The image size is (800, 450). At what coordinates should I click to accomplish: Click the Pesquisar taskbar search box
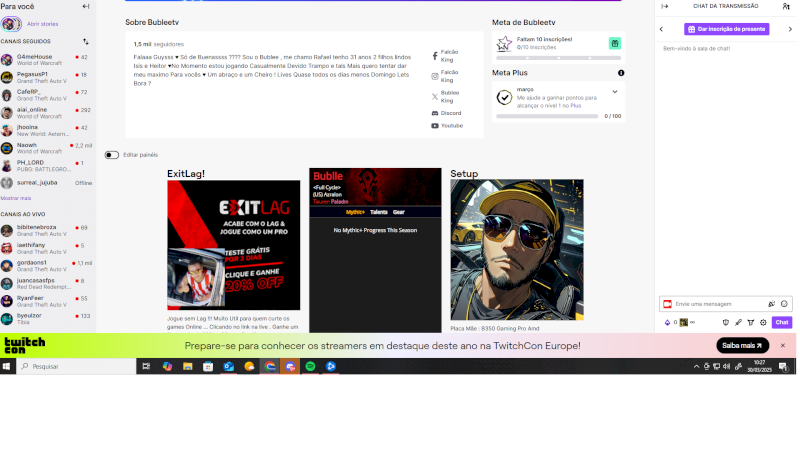(x=77, y=366)
